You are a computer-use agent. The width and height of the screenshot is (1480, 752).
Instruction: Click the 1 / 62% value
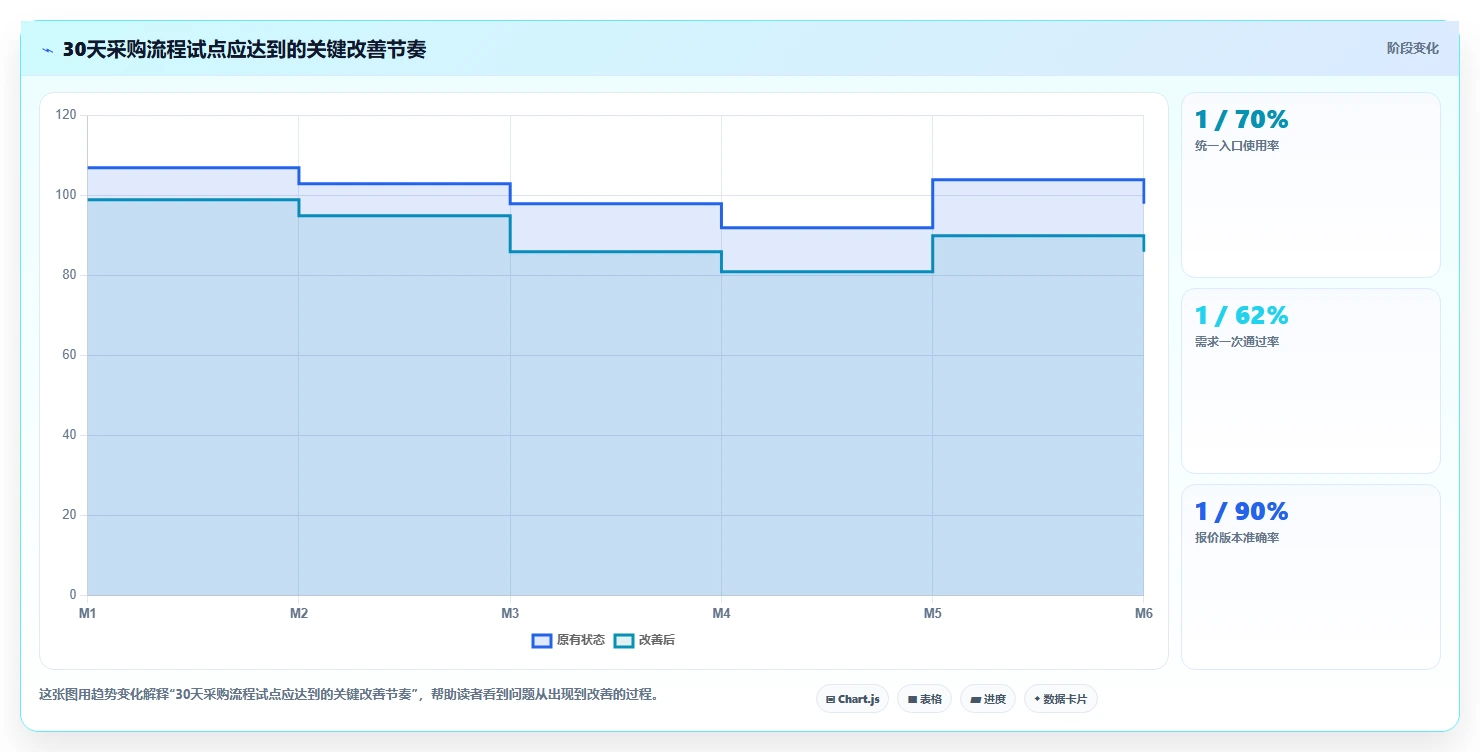point(1241,315)
